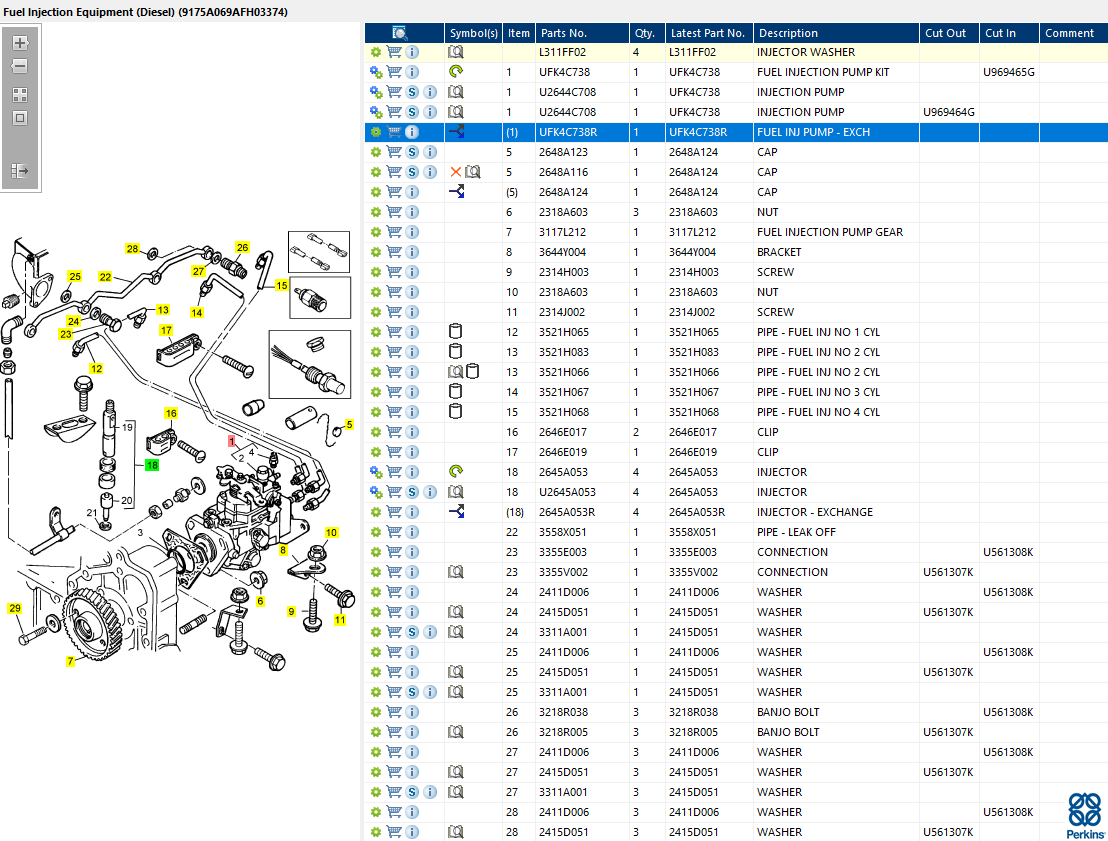The image size is (1108, 841).
Task: Click the Cut In column header
Action: 1009,33
